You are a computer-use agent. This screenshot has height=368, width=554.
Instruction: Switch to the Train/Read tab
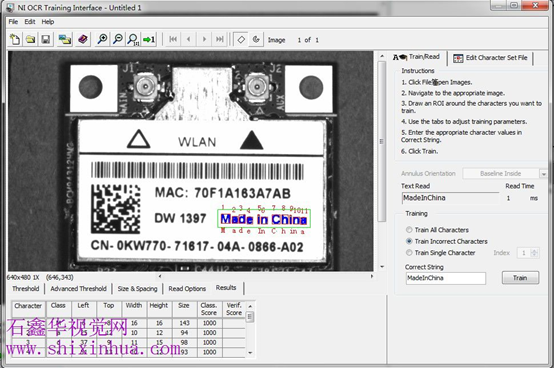point(417,57)
